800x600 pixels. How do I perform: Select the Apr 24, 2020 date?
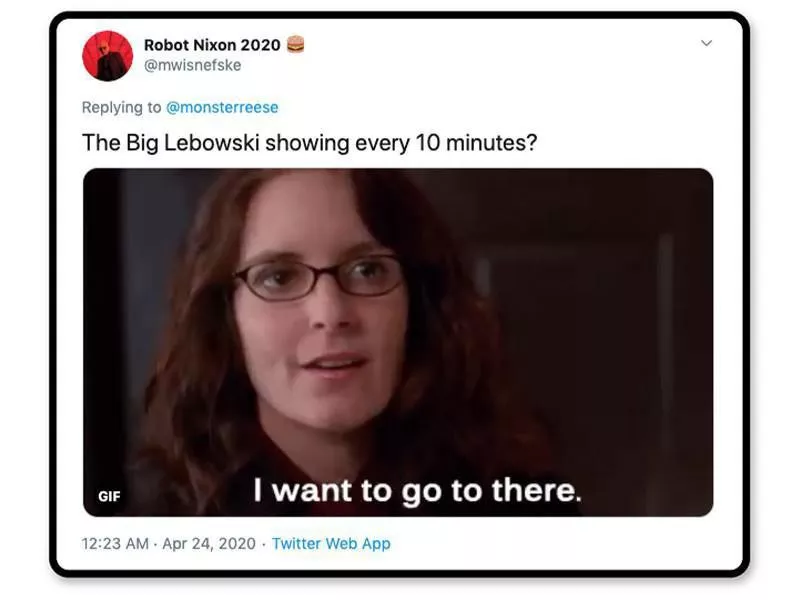[209, 543]
